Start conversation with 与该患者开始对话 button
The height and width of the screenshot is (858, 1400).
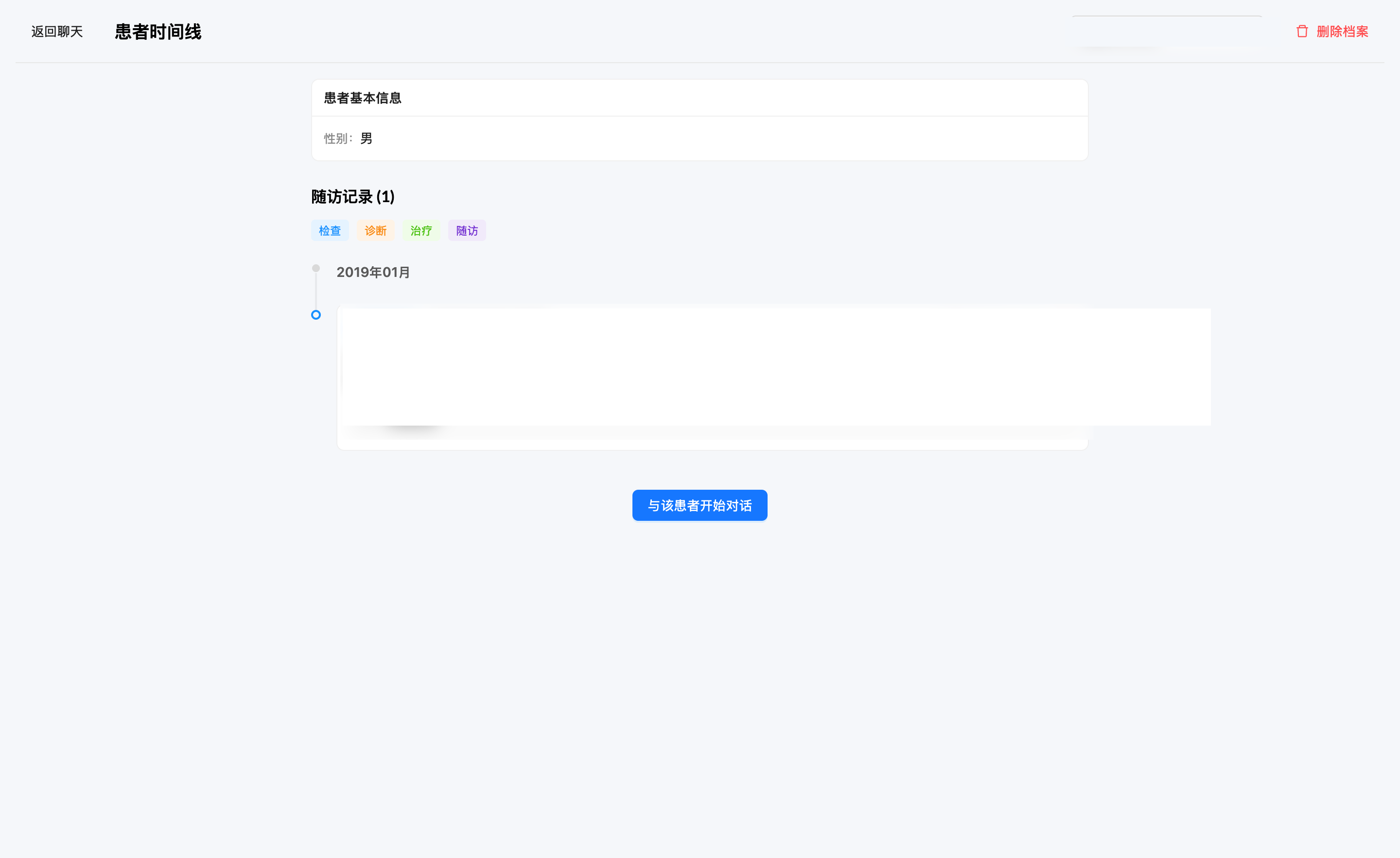pos(700,505)
